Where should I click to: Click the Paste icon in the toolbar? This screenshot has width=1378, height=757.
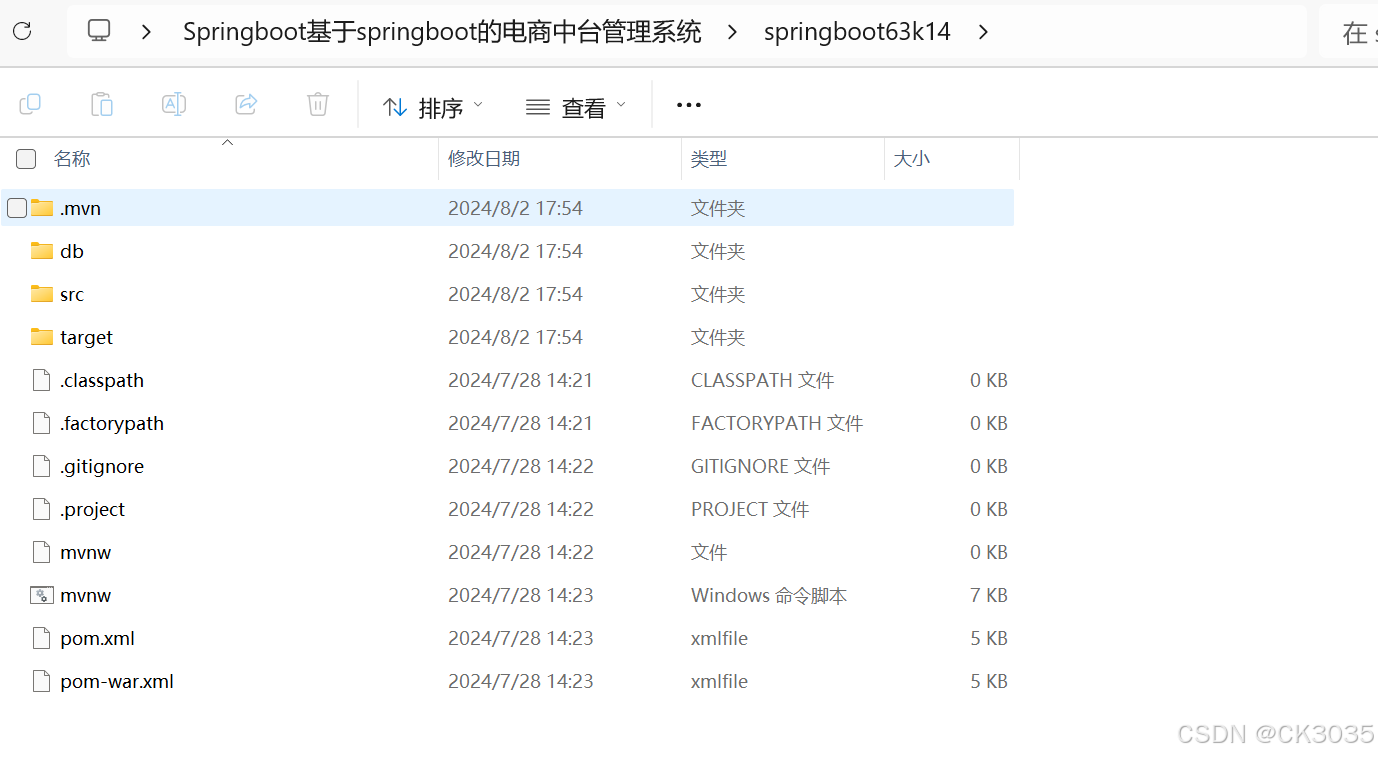click(102, 104)
